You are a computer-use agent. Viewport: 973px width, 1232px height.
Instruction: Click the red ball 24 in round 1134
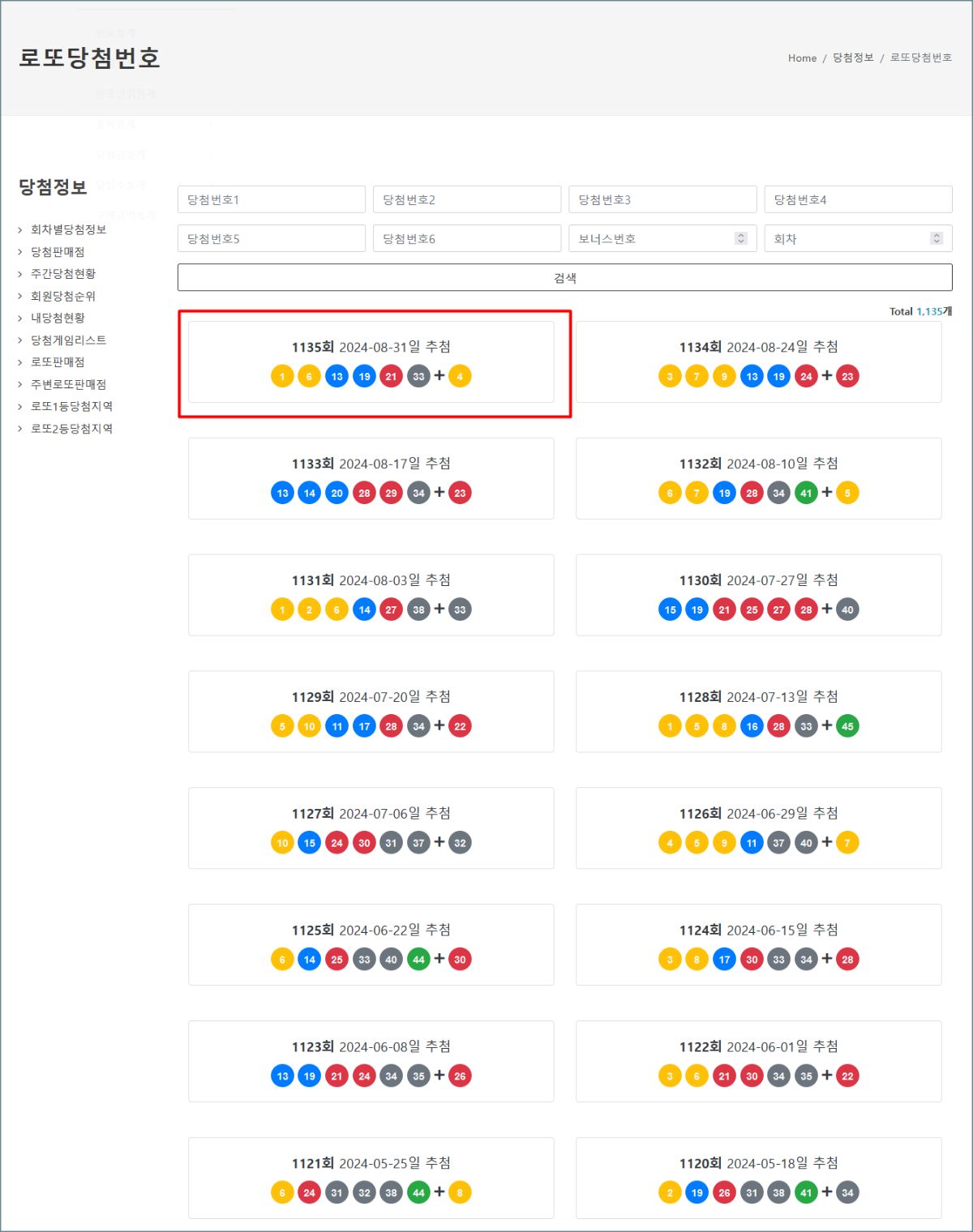click(x=806, y=376)
